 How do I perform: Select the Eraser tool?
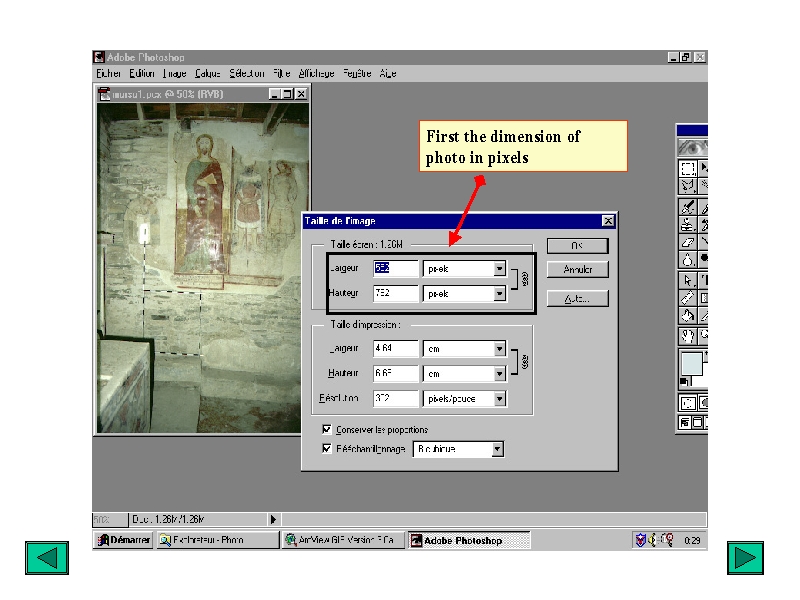(x=687, y=241)
